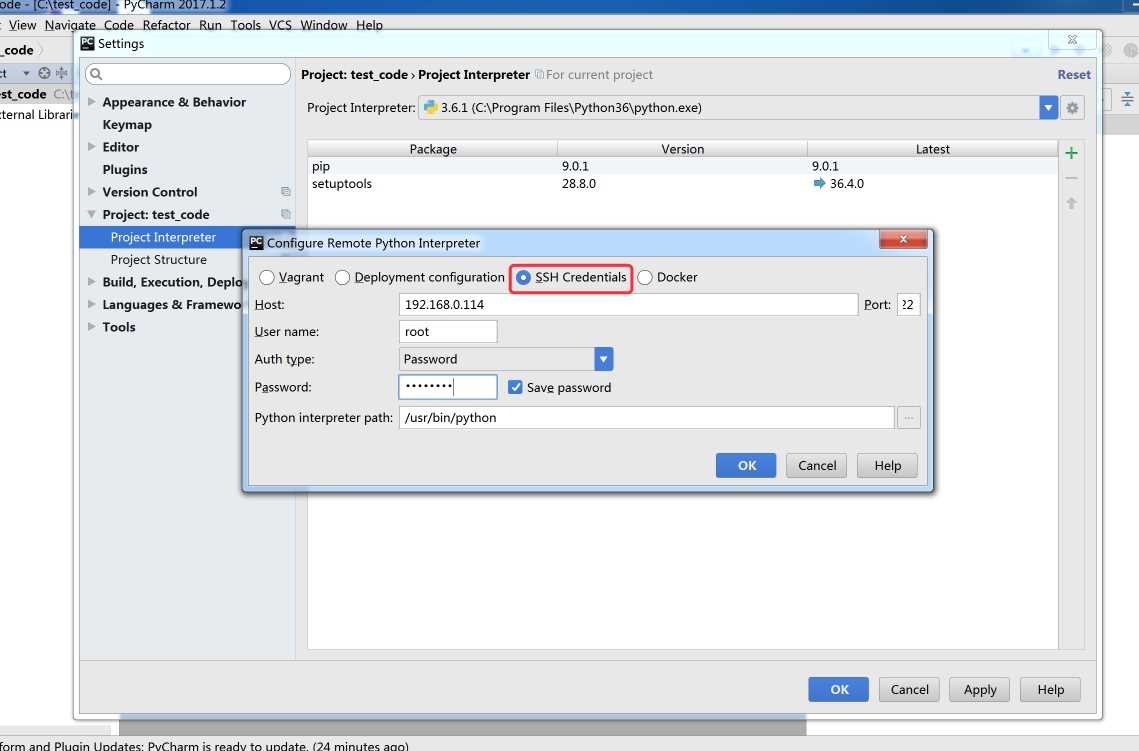Viewport: 1139px width, 751px height.
Task: Select the pip package row
Action: pos(683,166)
